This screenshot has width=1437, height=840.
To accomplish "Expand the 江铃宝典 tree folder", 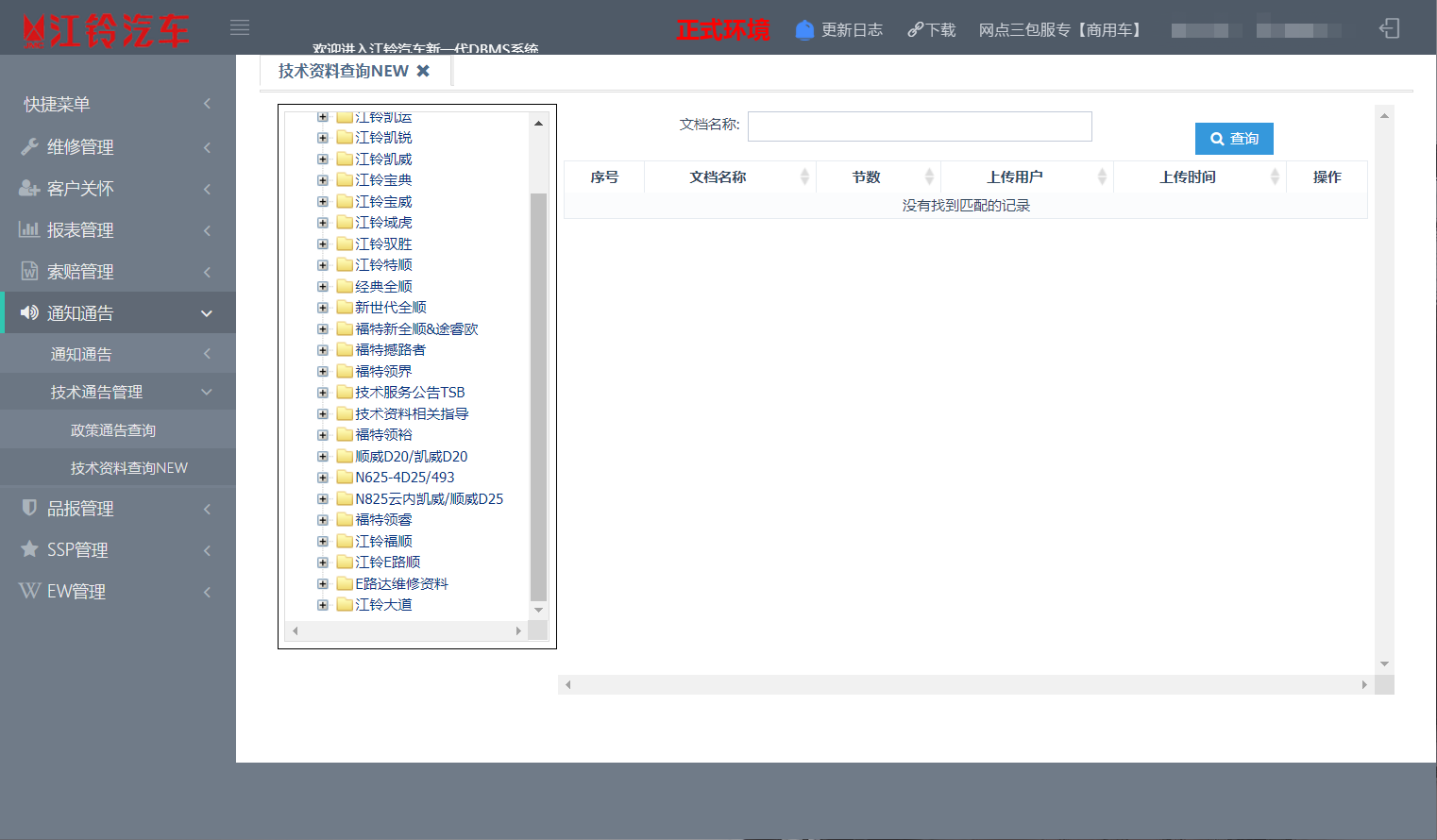I will coord(323,180).
